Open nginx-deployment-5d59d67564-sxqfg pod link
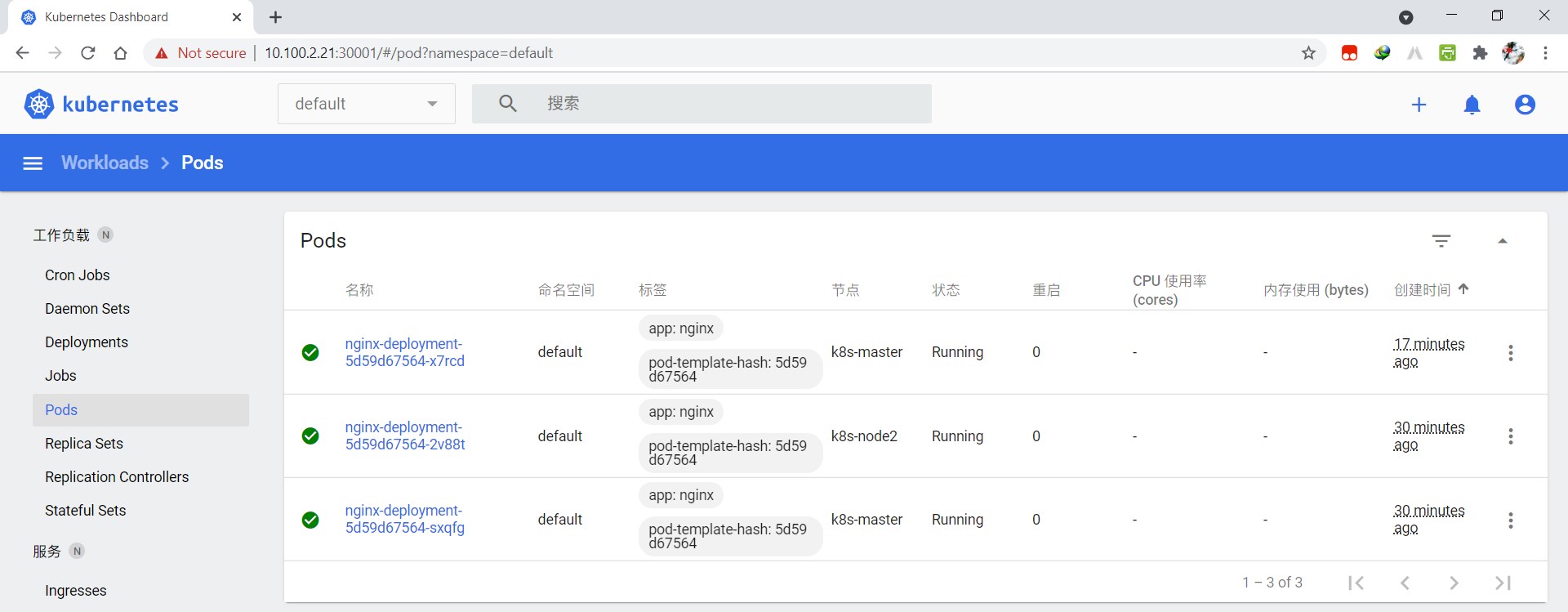The width and height of the screenshot is (1568, 612). (404, 519)
